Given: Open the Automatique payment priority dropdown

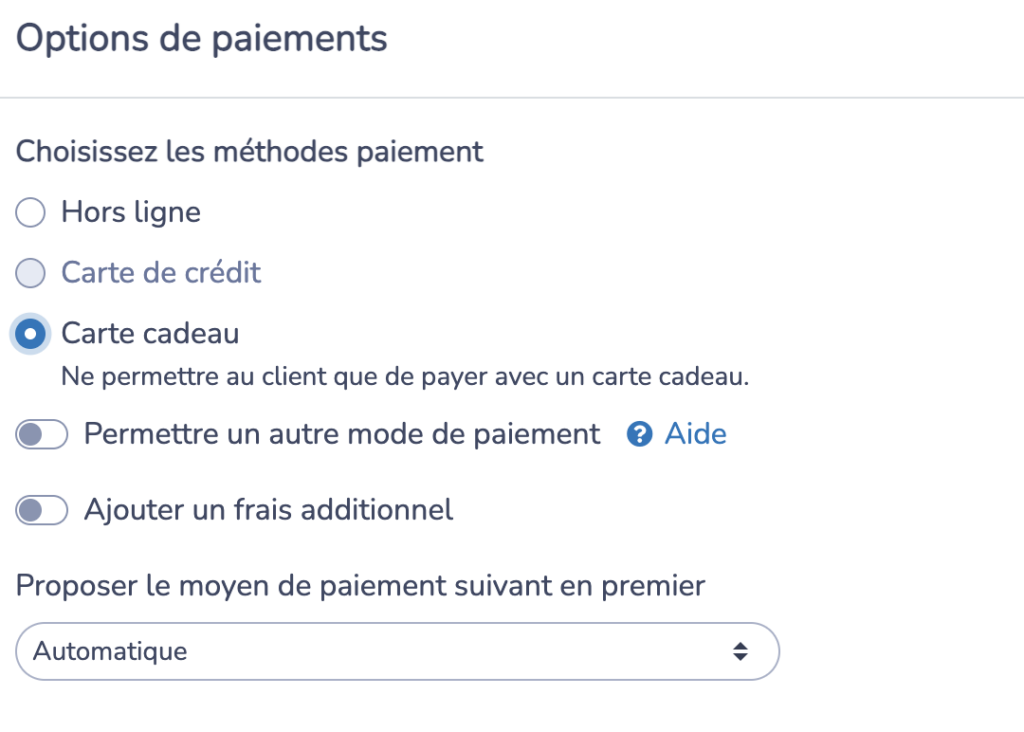Looking at the screenshot, I should click(397, 651).
